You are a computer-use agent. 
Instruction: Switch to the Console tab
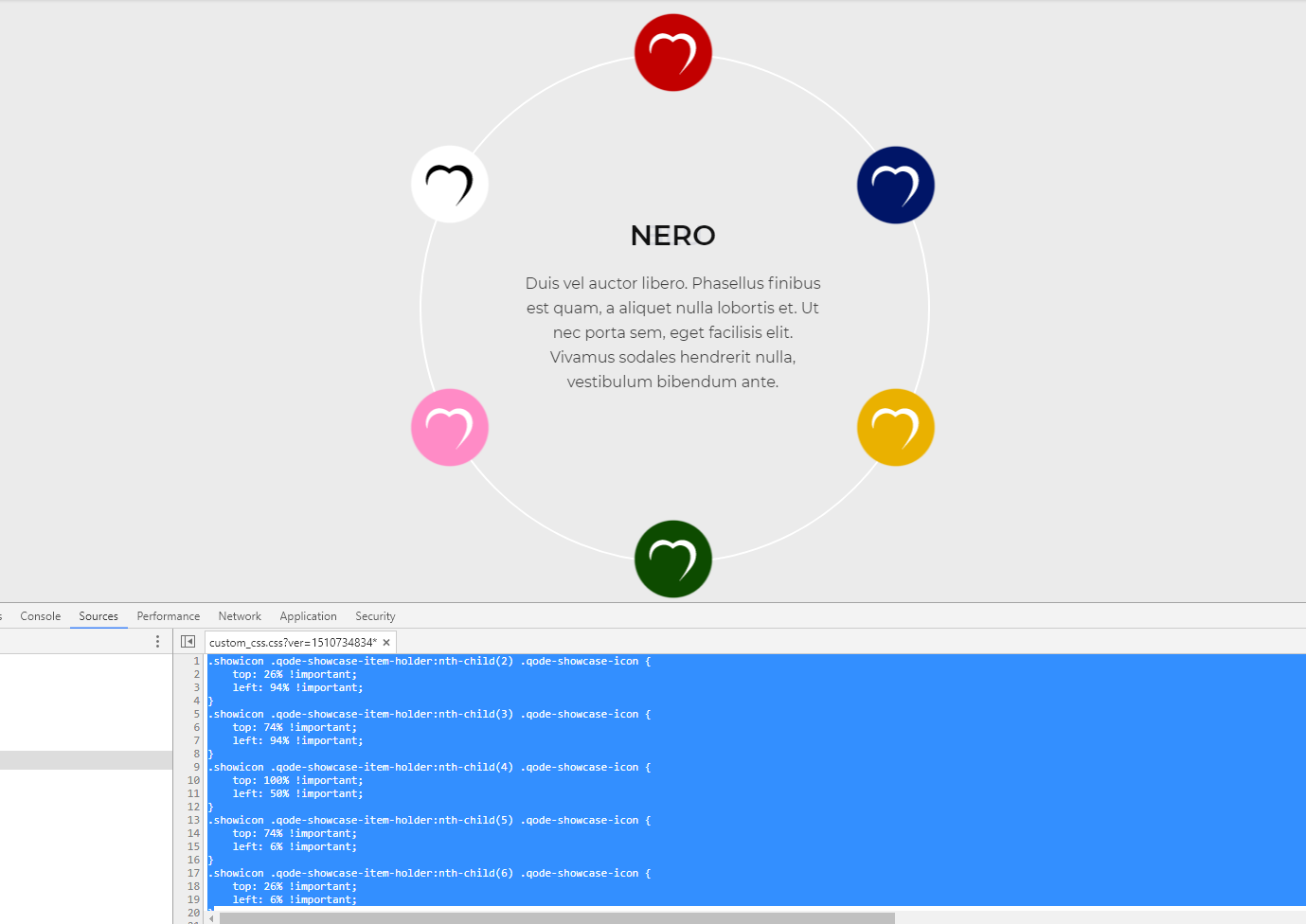[x=41, y=616]
